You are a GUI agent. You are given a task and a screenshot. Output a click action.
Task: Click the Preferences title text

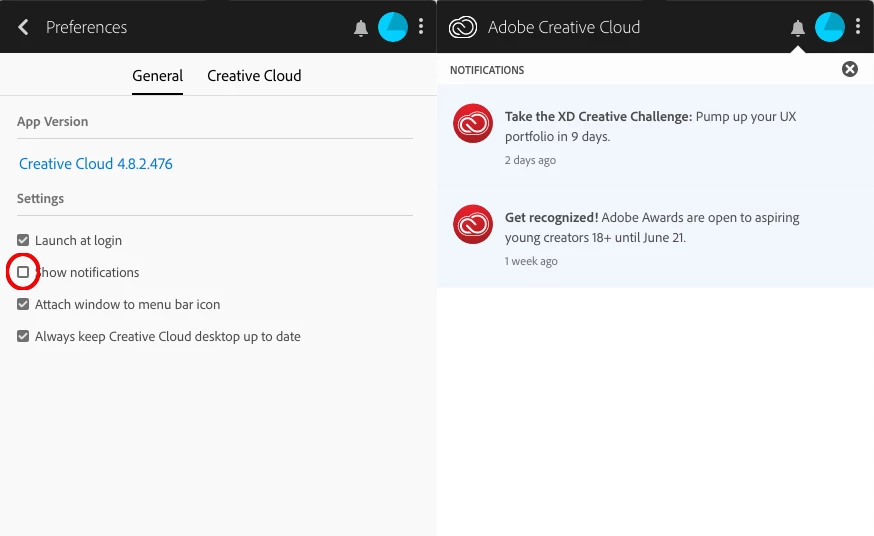click(x=86, y=27)
